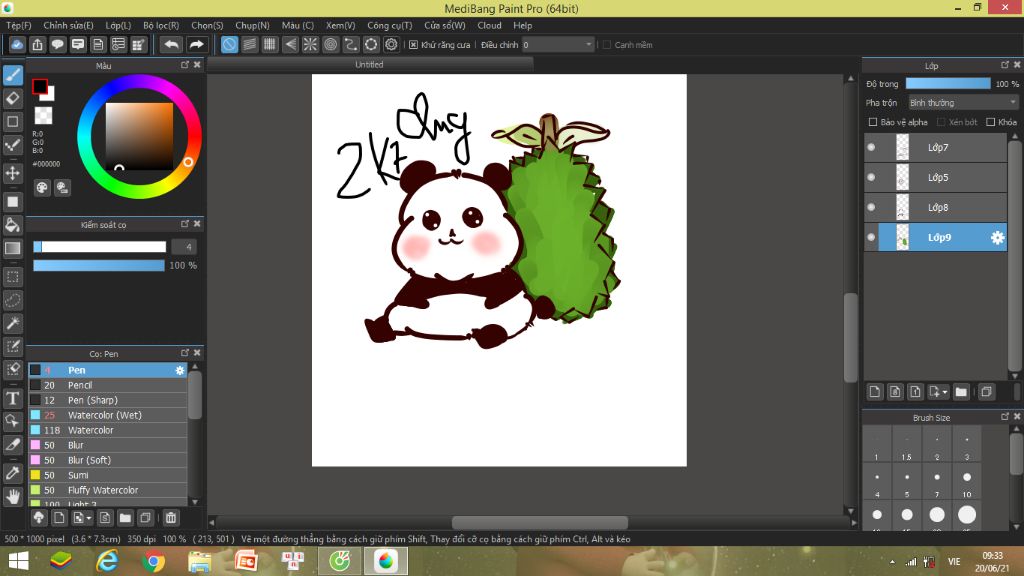Choose the Sumi brush

pos(108,475)
